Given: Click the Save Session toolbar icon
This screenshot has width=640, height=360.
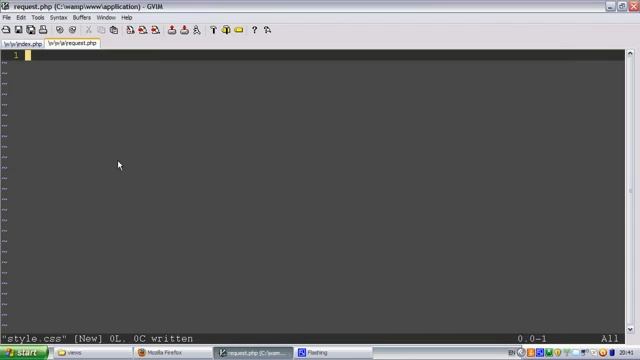Looking at the screenshot, I should (184, 30).
